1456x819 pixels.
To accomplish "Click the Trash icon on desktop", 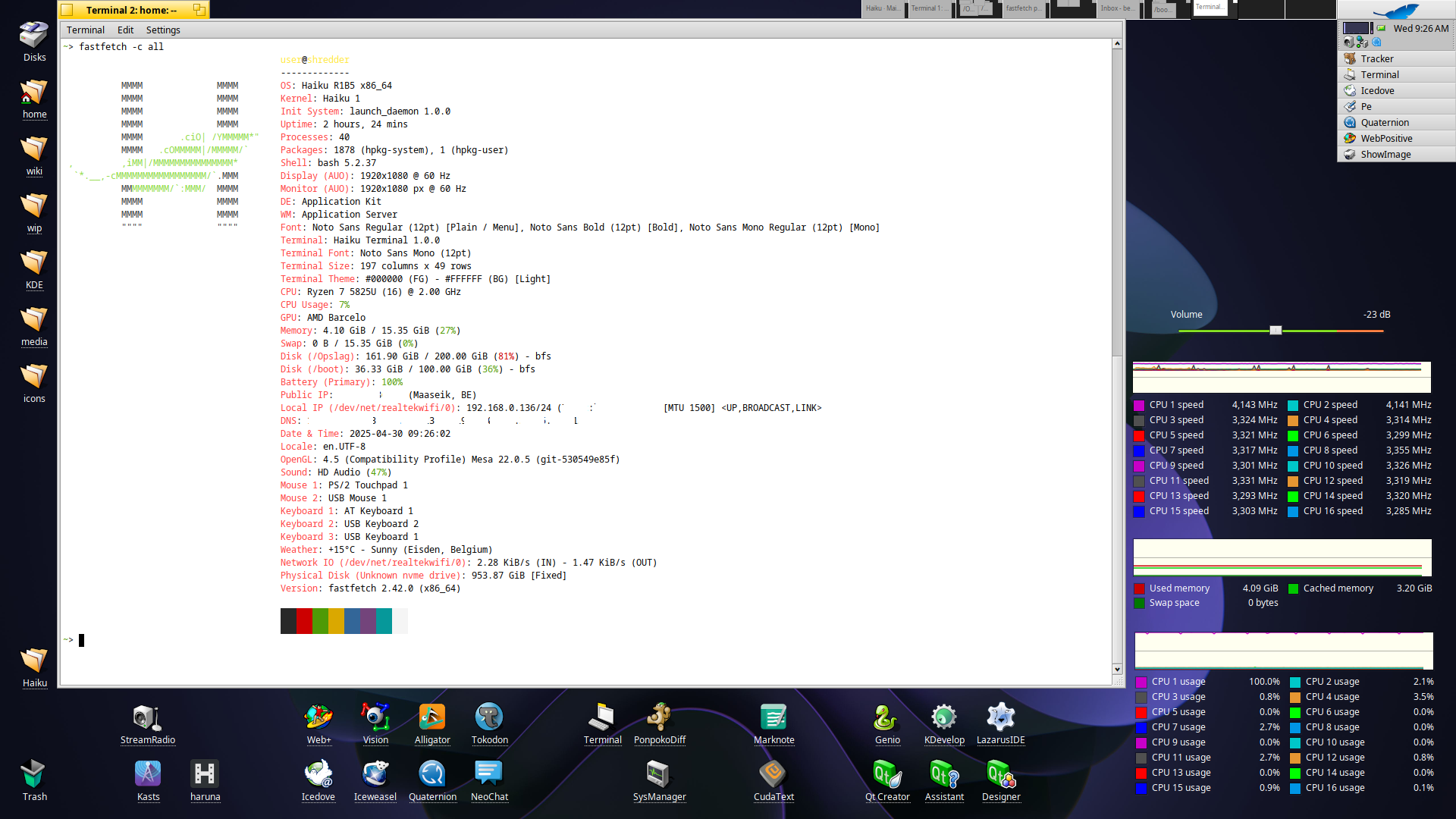I will [34, 775].
